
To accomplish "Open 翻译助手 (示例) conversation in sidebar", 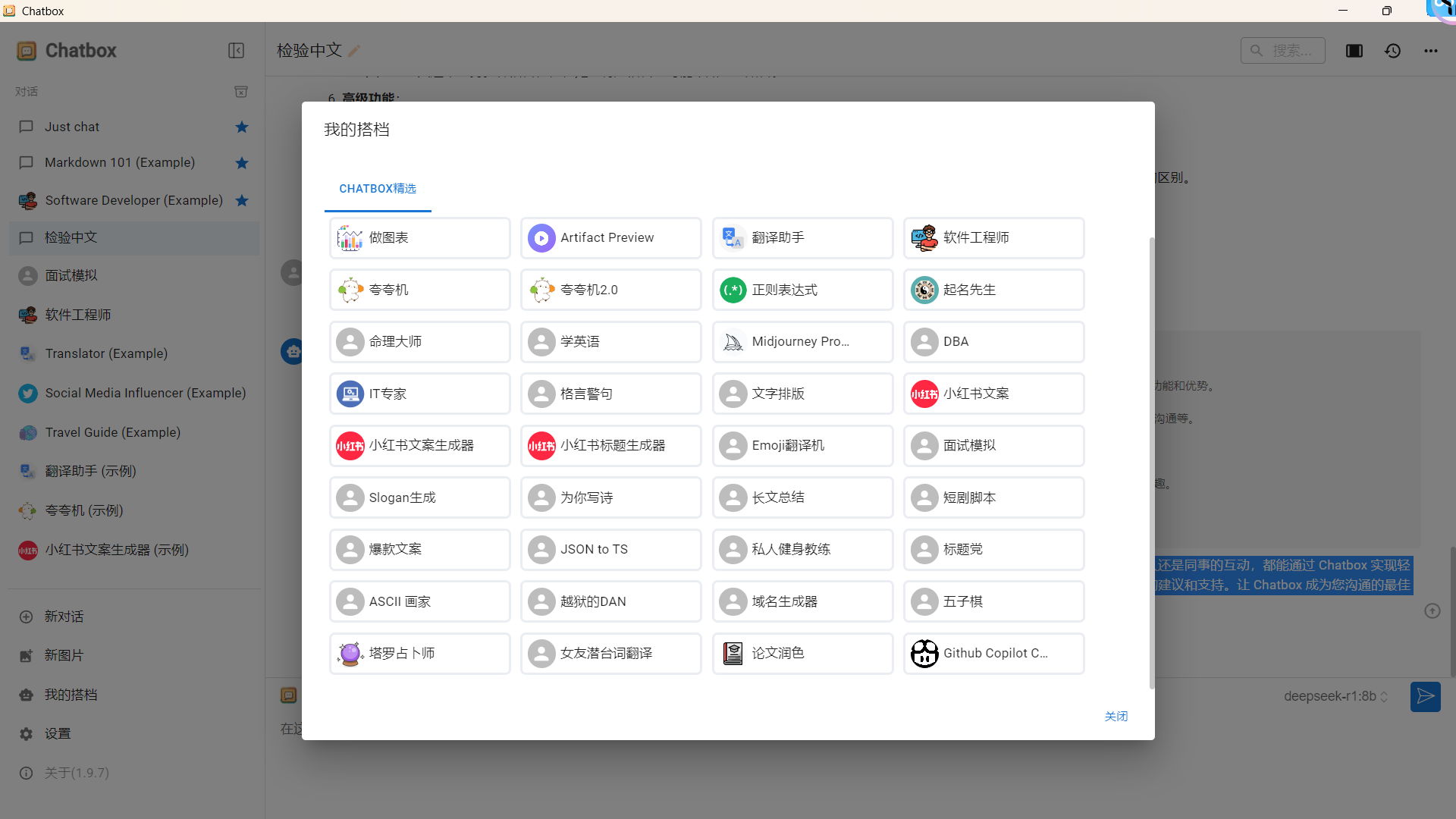I will [134, 472].
